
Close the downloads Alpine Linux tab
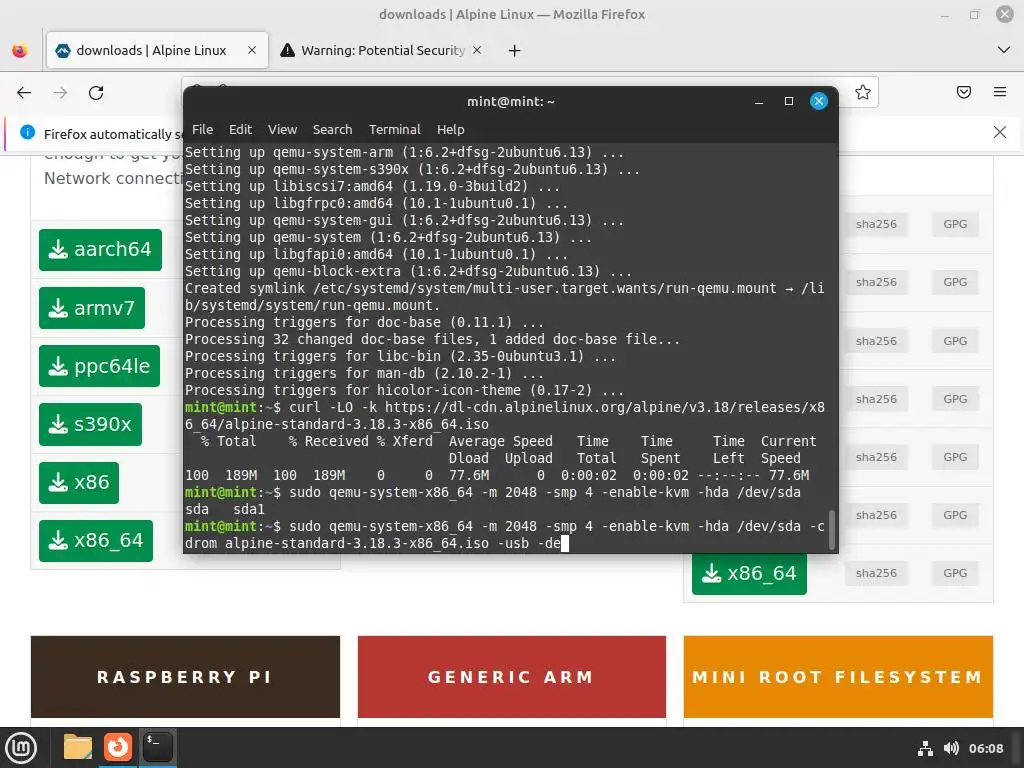[x=252, y=50]
